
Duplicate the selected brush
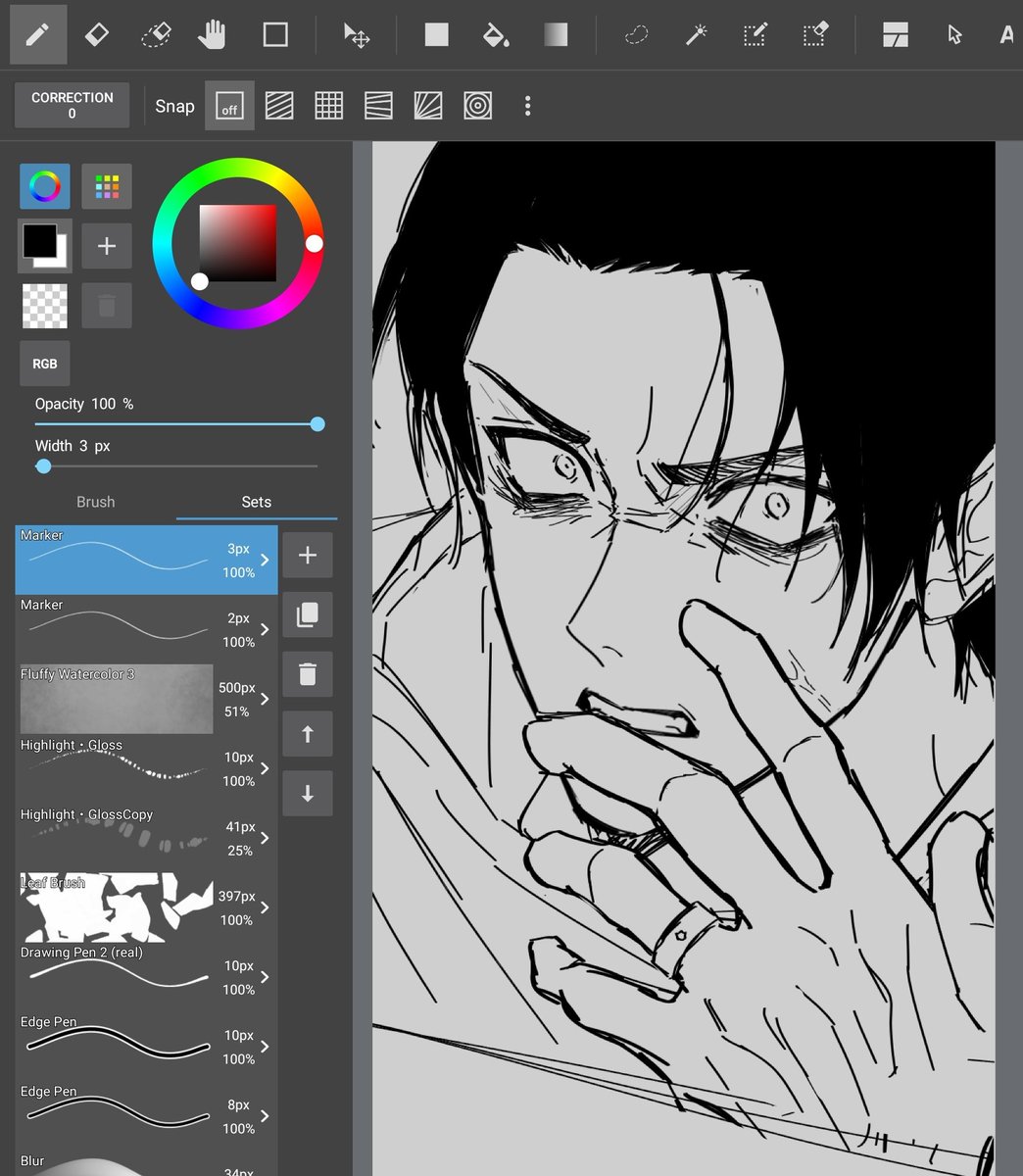pos(308,615)
